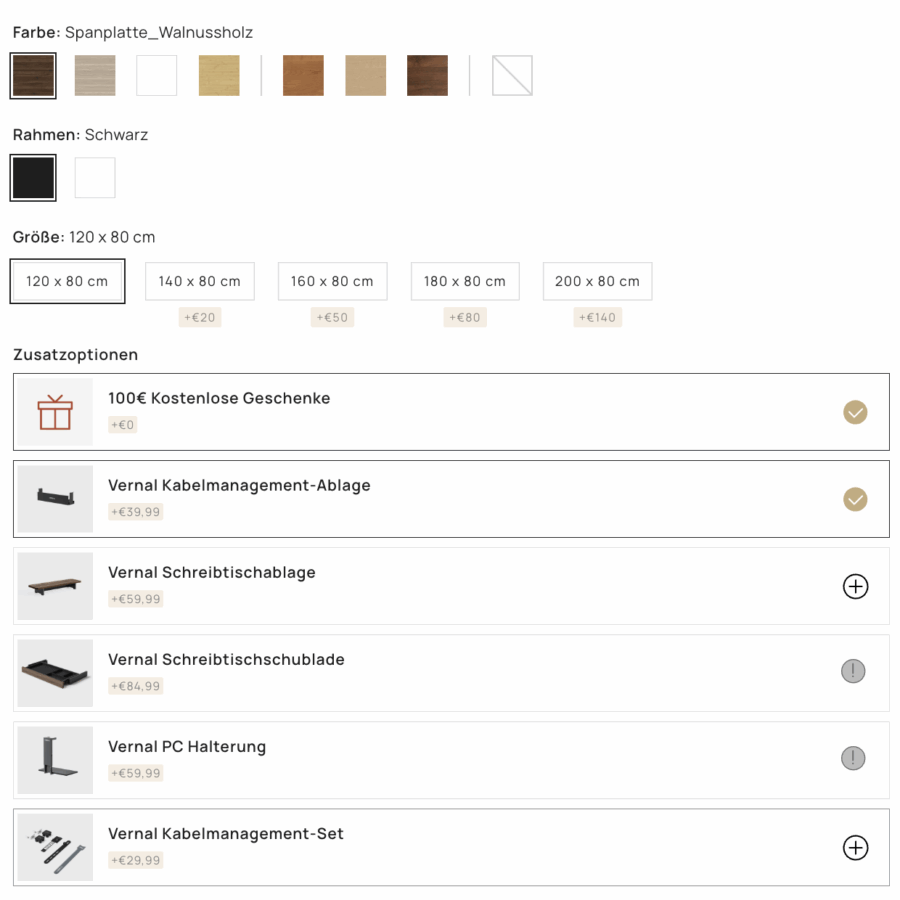
Task: Open the PC Halterung product thumbnail
Action: pyautogui.click(x=55, y=761)
